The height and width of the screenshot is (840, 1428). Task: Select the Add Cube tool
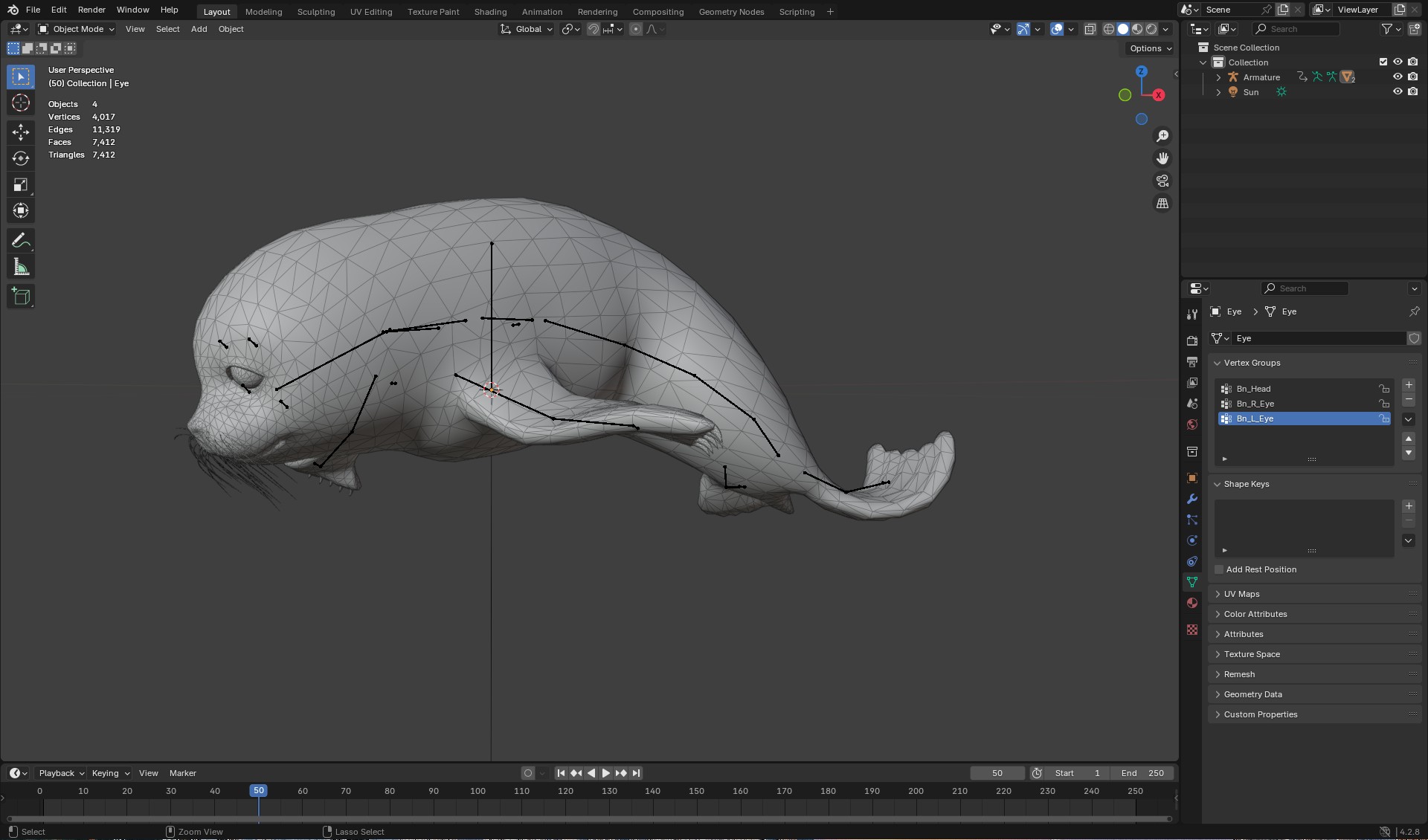(x=21, y=297)
